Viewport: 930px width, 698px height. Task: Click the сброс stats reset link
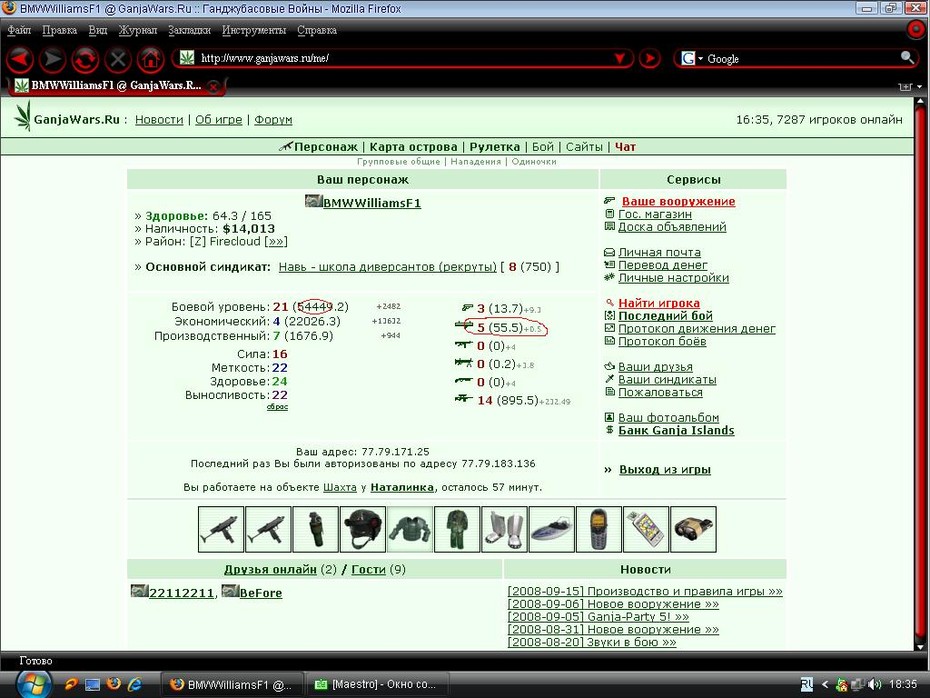(277, 407)
